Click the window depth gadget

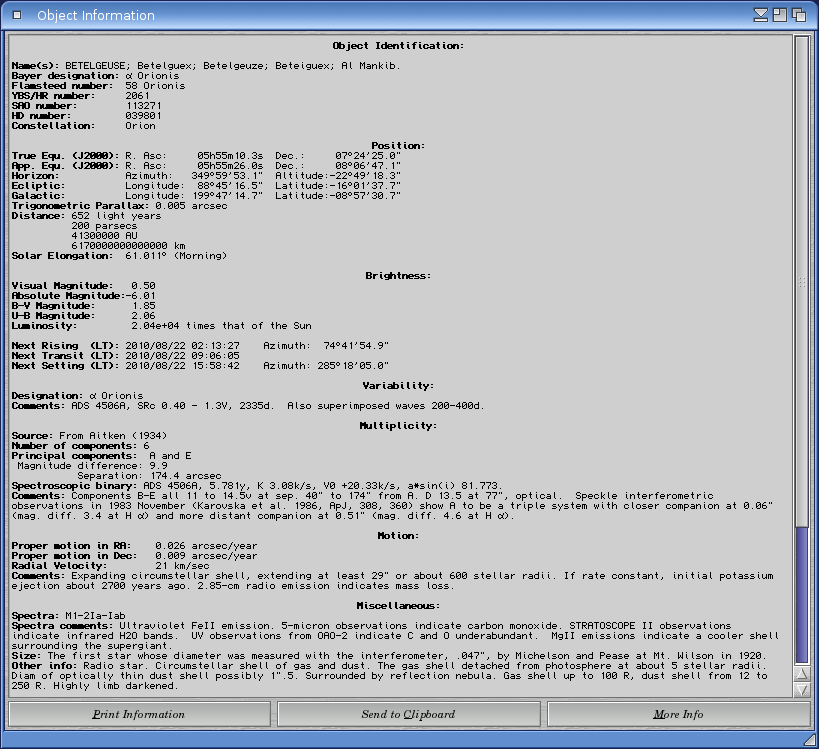coord(799,15)
